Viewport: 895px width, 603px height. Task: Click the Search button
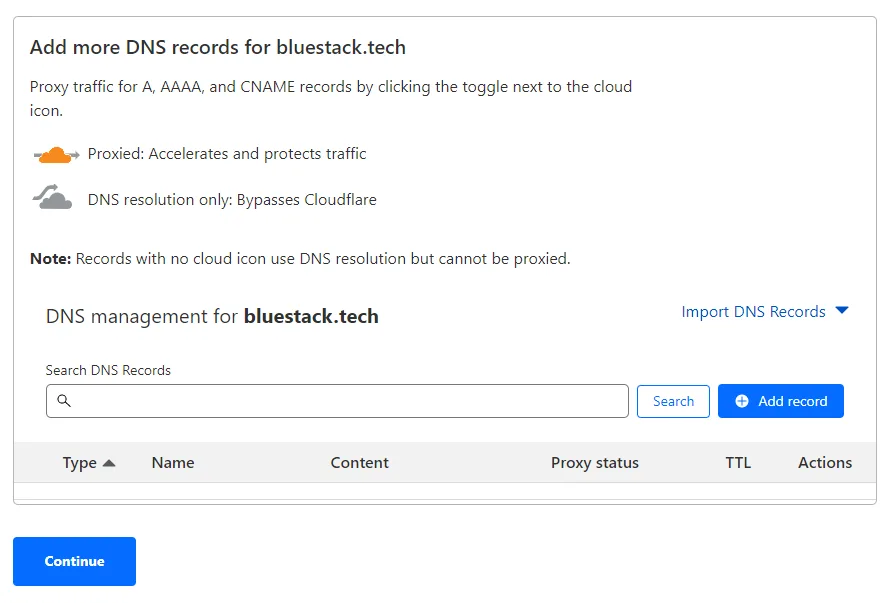click(x=674, y=401)
